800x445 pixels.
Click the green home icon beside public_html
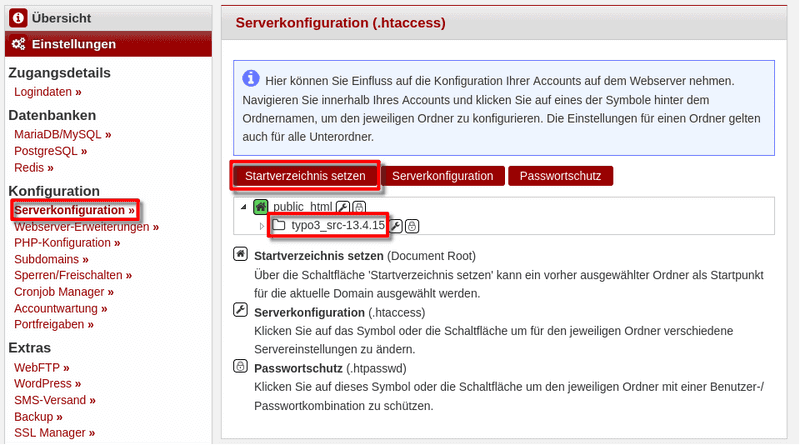261,206
